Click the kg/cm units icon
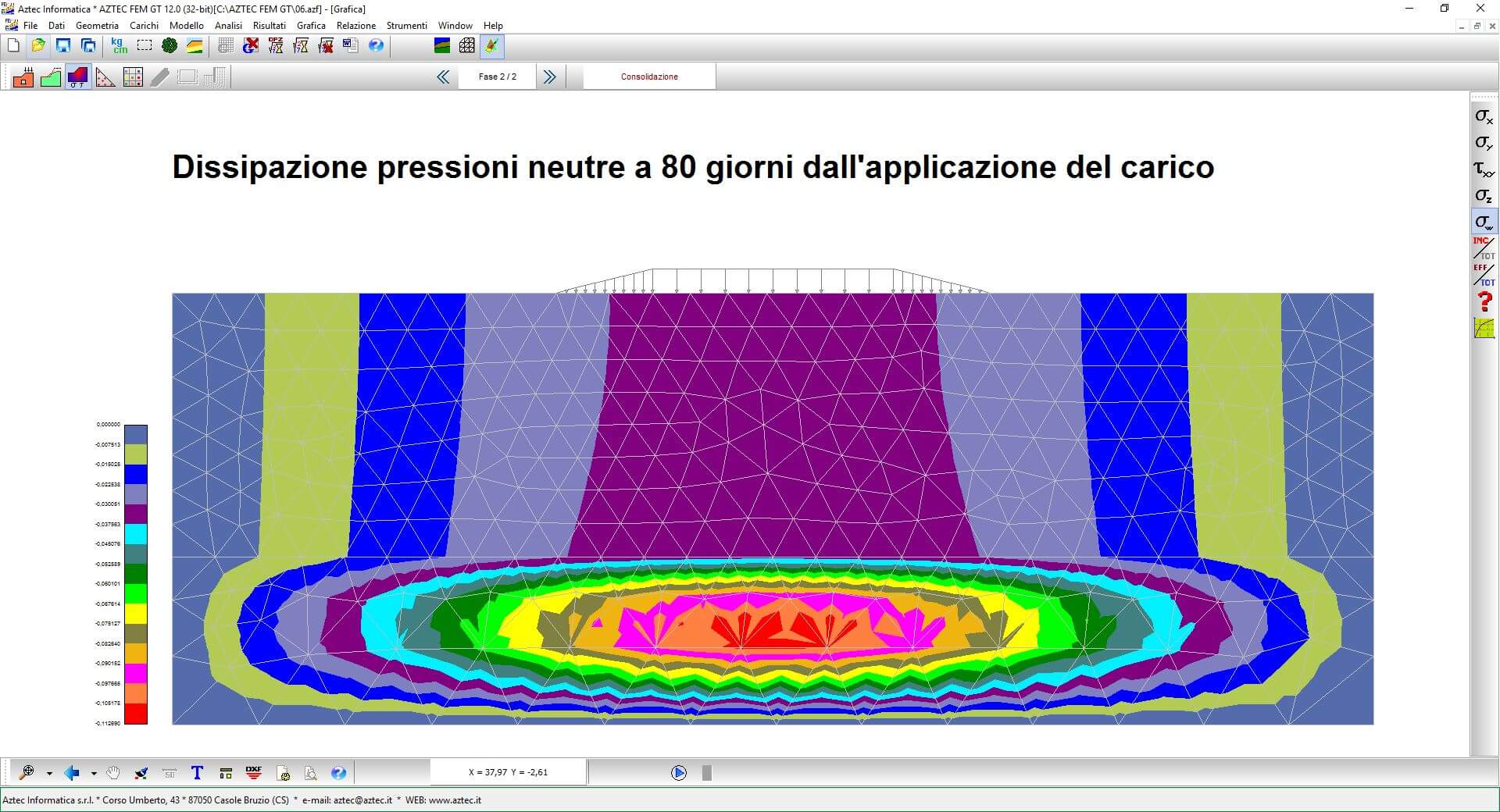1500x812 pixels. 119,46
